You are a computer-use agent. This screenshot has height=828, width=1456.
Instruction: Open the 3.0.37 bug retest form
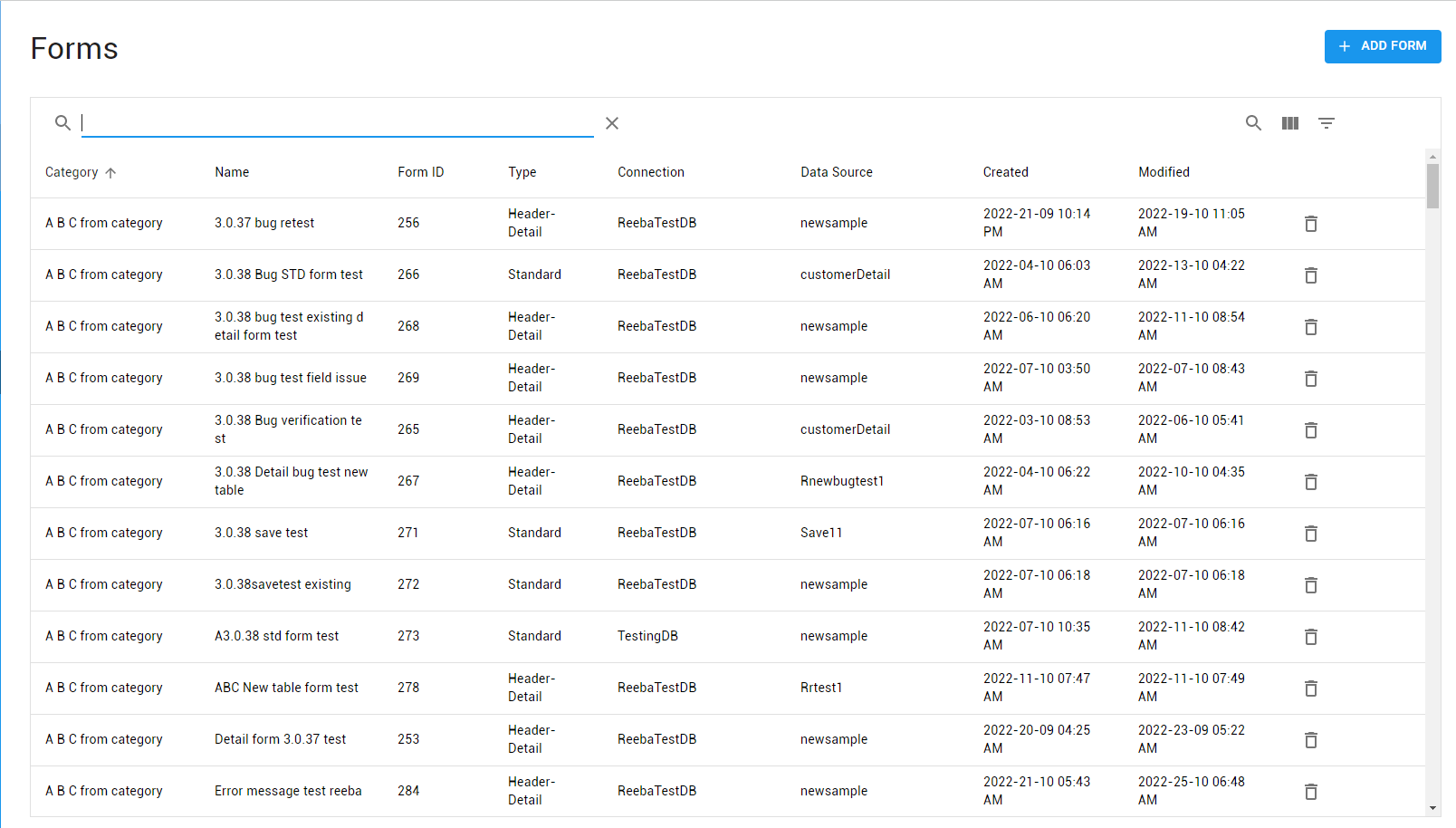click(x=264, y=223)
